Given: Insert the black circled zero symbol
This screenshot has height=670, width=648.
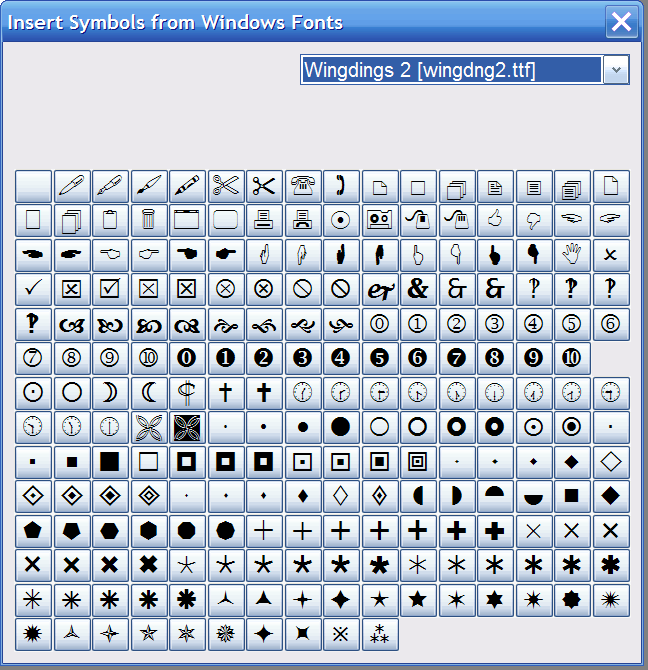Looking at the screenshot, I should point(187,358).
